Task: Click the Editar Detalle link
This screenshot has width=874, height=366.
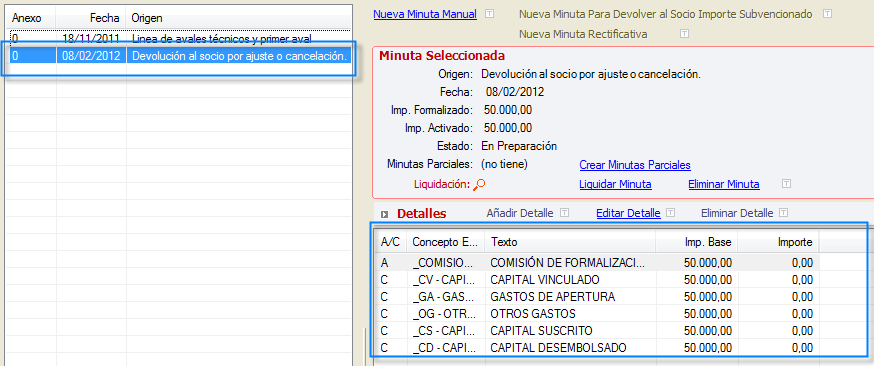Action: (x=628, y=213)
